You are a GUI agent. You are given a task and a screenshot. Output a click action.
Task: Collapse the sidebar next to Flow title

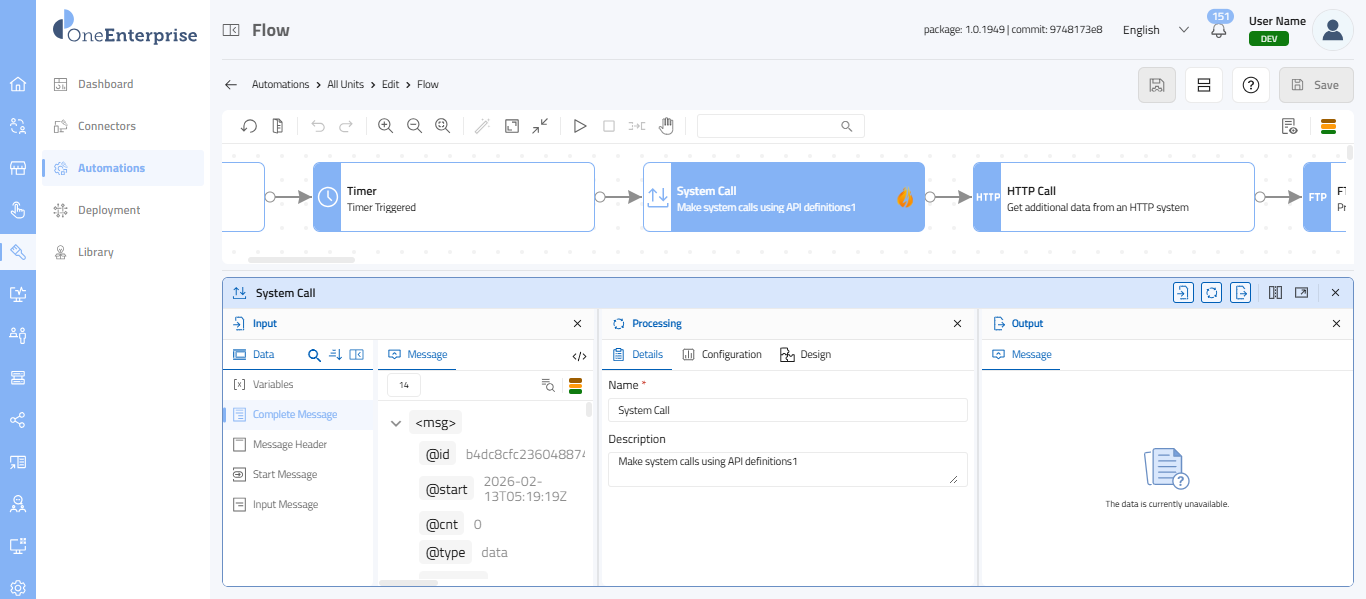231,30
